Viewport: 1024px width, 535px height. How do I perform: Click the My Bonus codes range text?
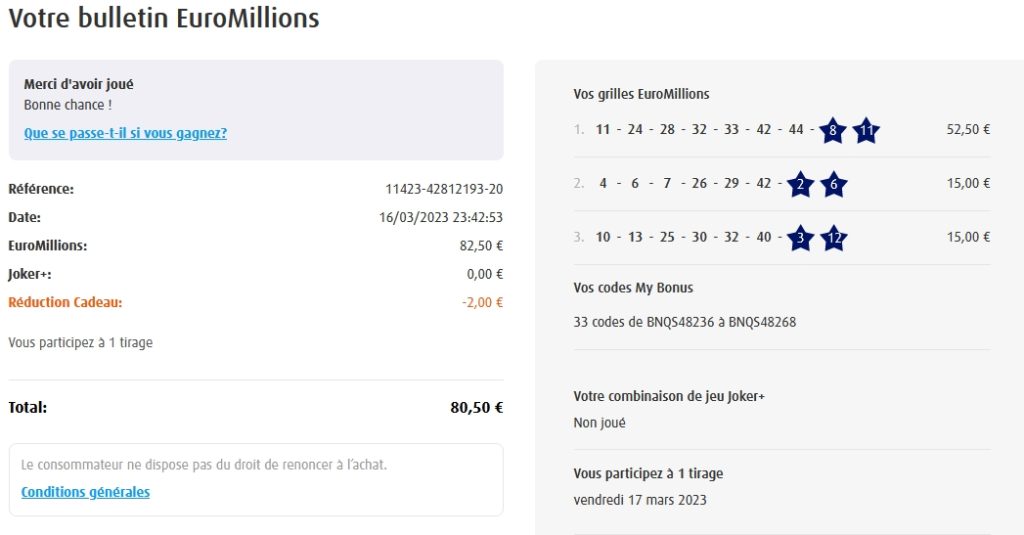[685, 322]
